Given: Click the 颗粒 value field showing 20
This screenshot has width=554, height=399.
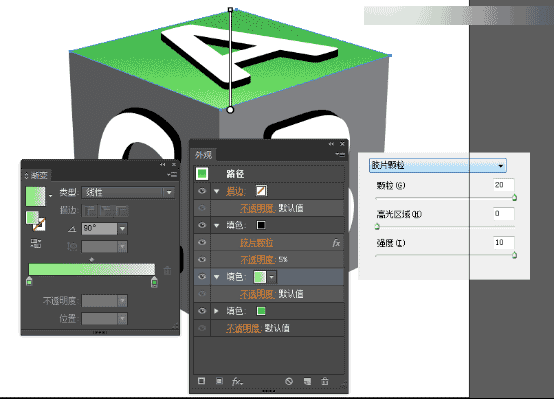Looking at the screenshot, I should (x=504, y=185).
